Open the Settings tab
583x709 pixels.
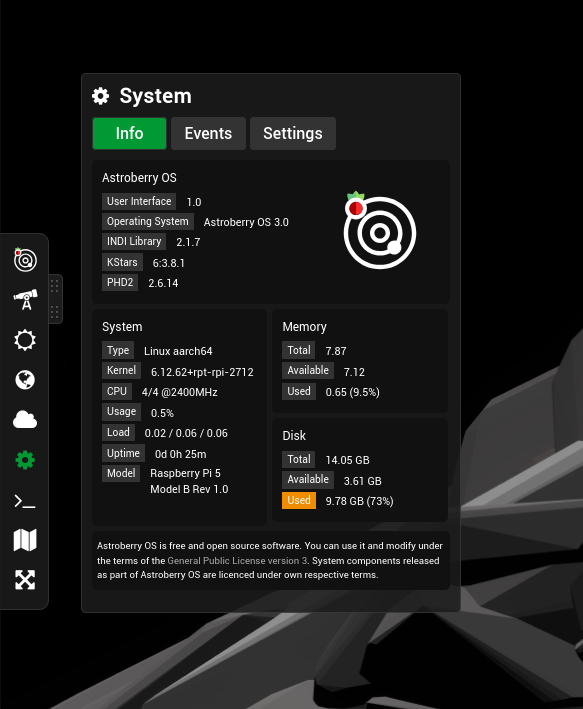(293, 133)
